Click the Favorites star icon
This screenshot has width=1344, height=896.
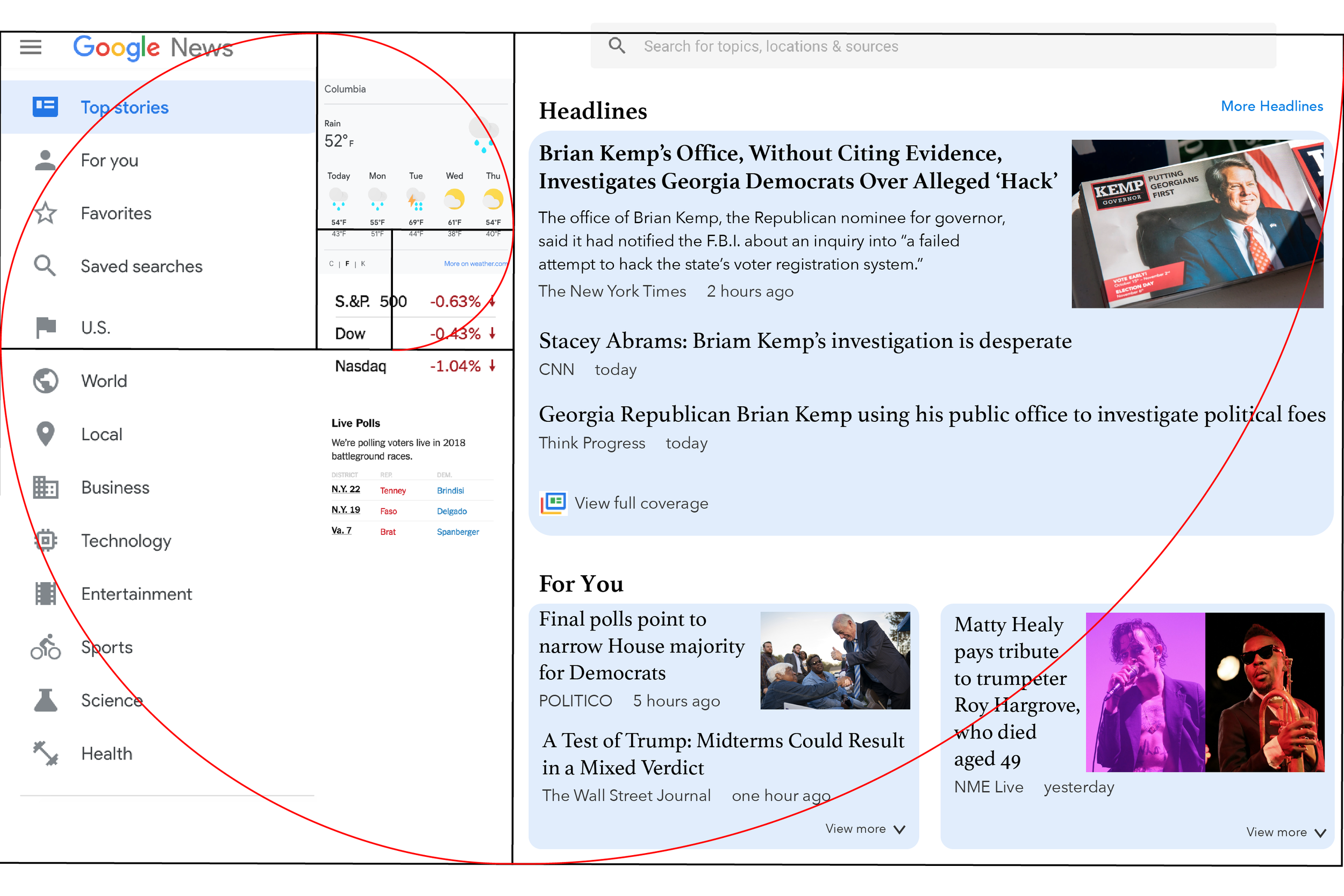click(45, 213)
